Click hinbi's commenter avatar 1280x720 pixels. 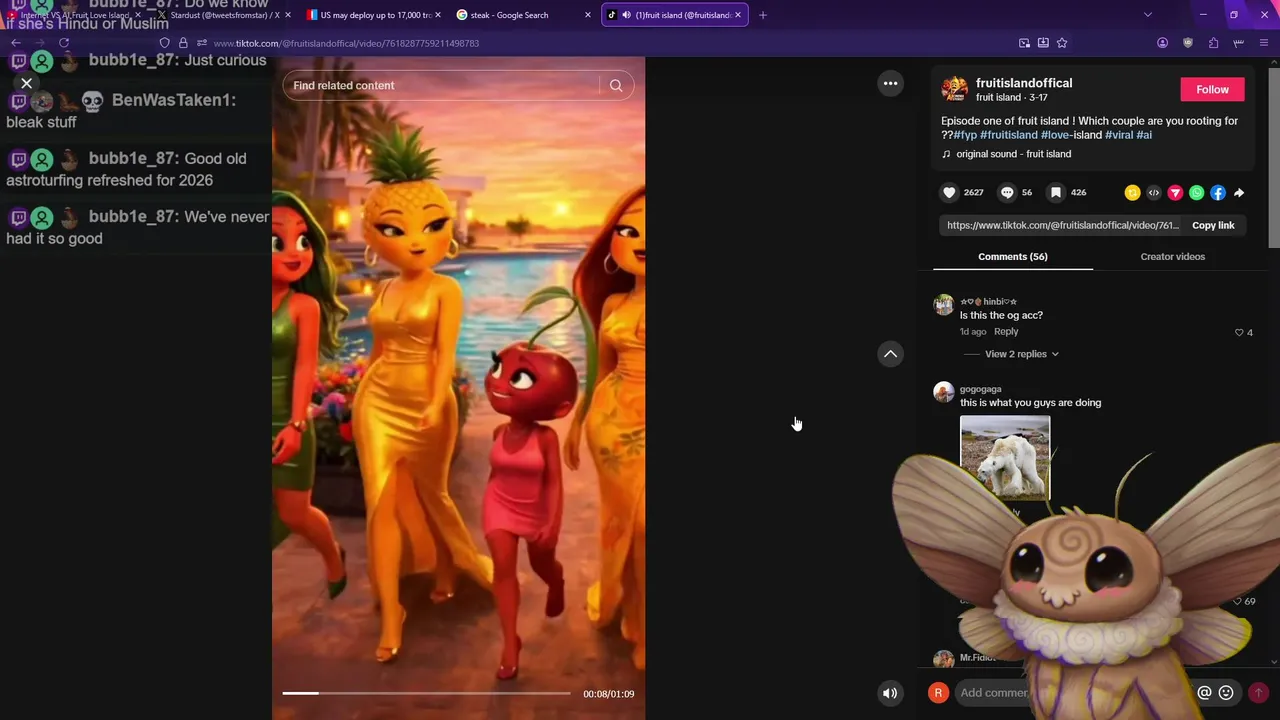[943, 305]
